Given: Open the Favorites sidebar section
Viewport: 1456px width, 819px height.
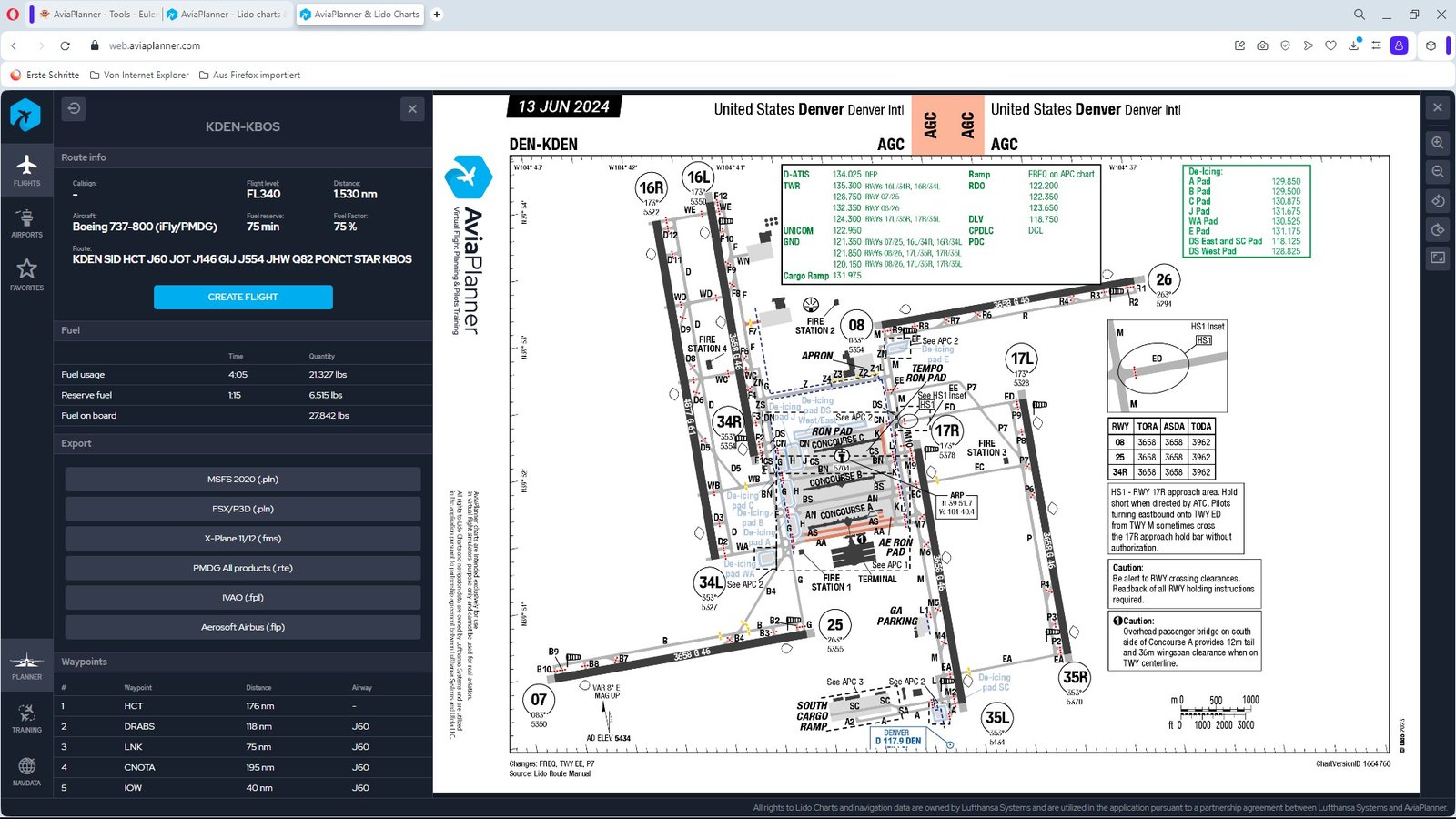Looking at the screenshot, I should pyautogui.click(x=26, y=275).
